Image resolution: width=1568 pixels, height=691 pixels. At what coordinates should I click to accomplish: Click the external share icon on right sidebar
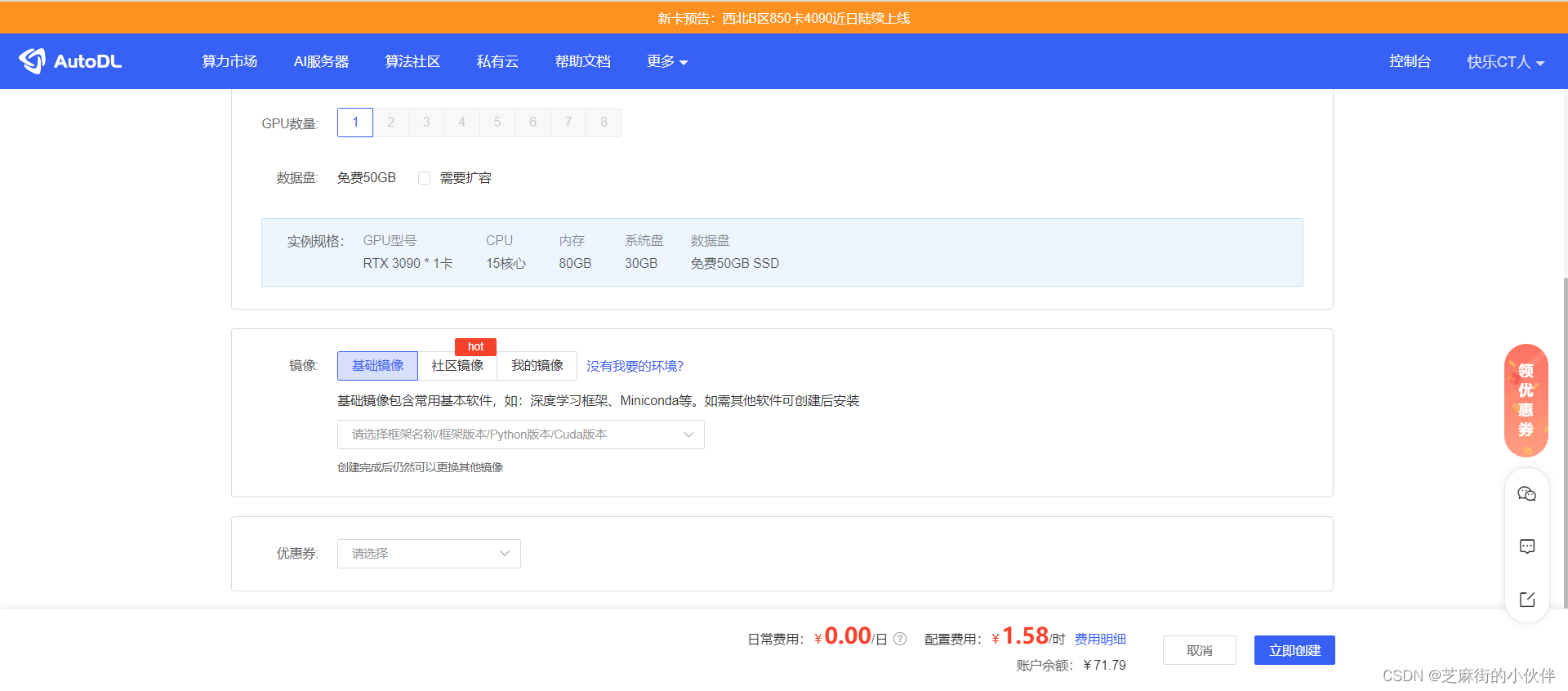(1526, 600)
